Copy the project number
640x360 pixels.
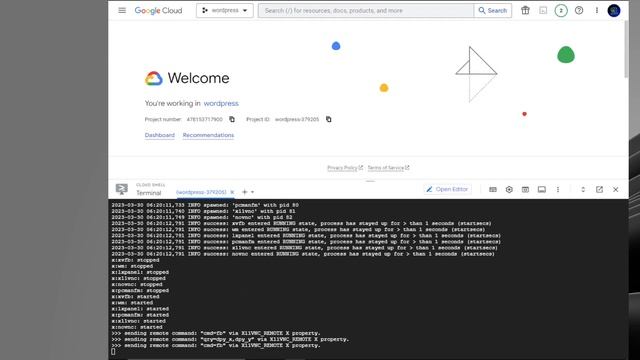pos(232,119)
